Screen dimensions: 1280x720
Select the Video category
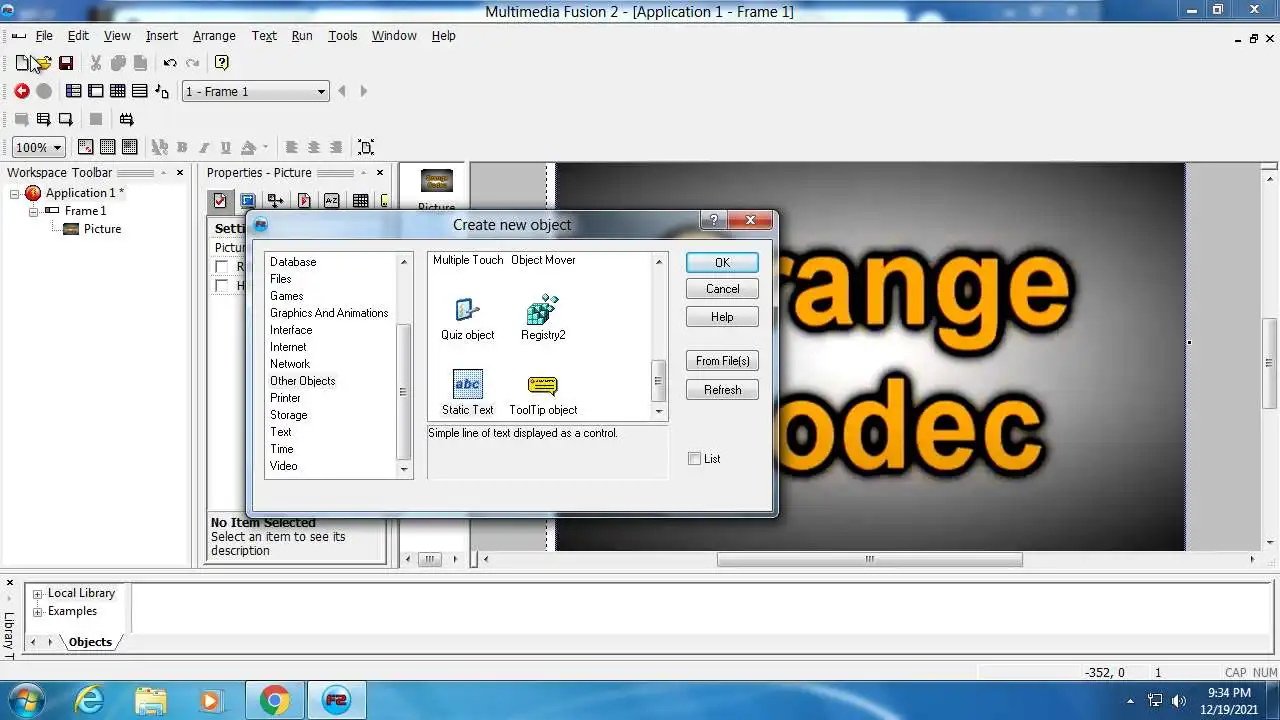(x=283, y=466)
